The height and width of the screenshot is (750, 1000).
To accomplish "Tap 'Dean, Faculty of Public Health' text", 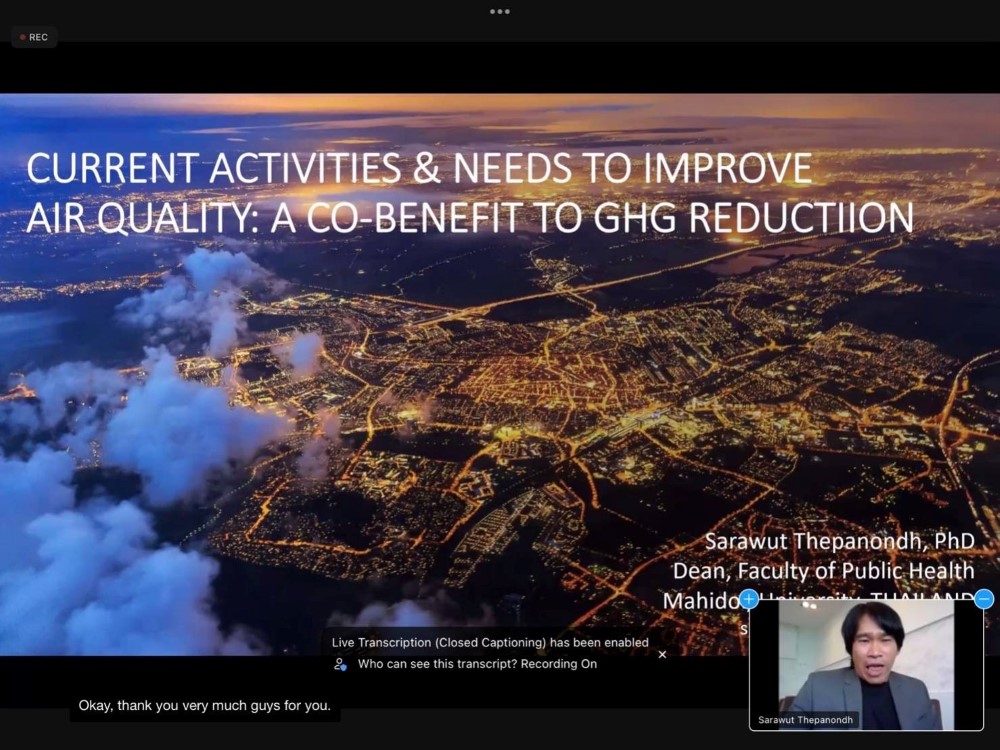I will pos(823,570).
